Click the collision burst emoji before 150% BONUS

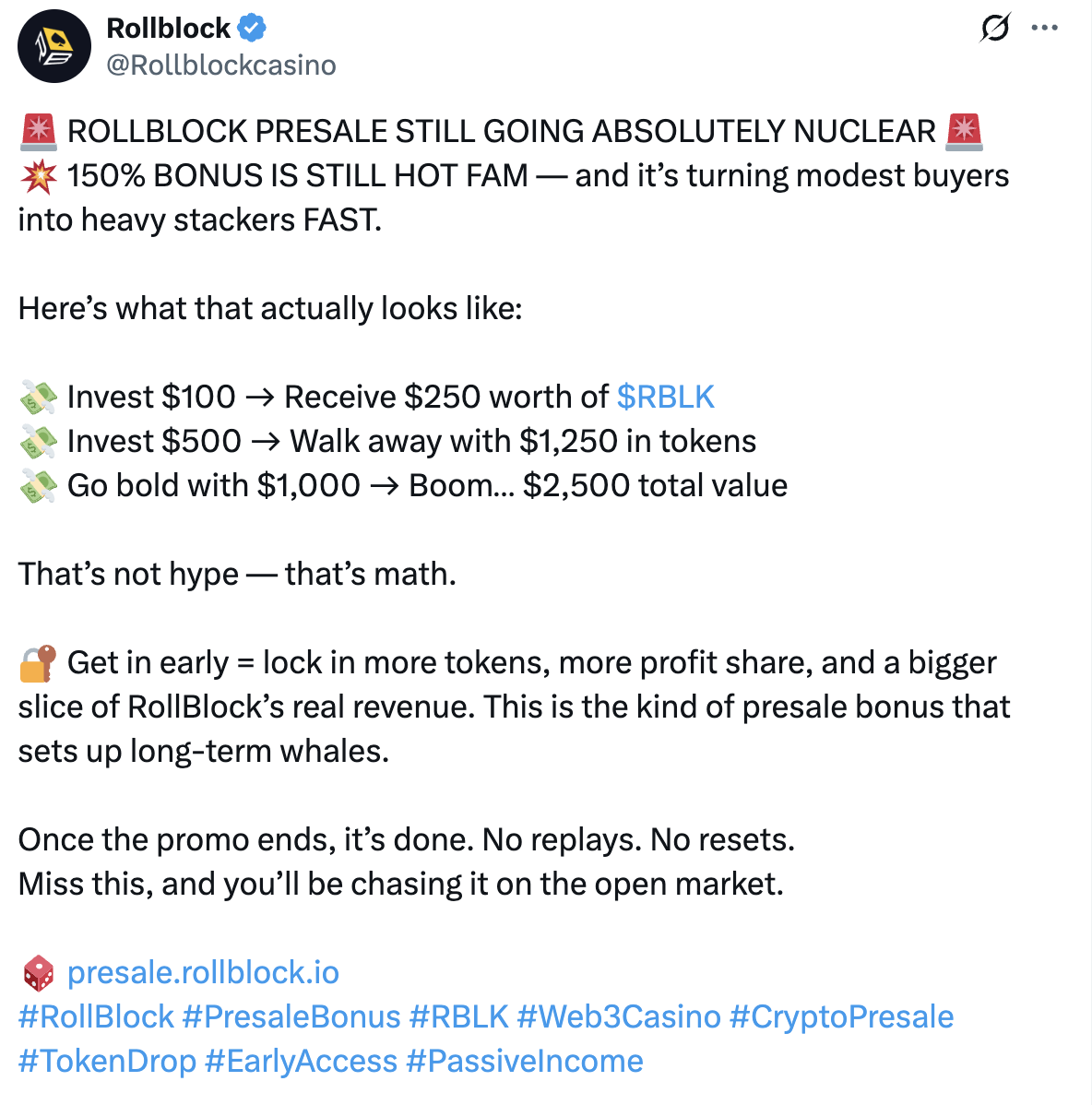coord(38,176)
